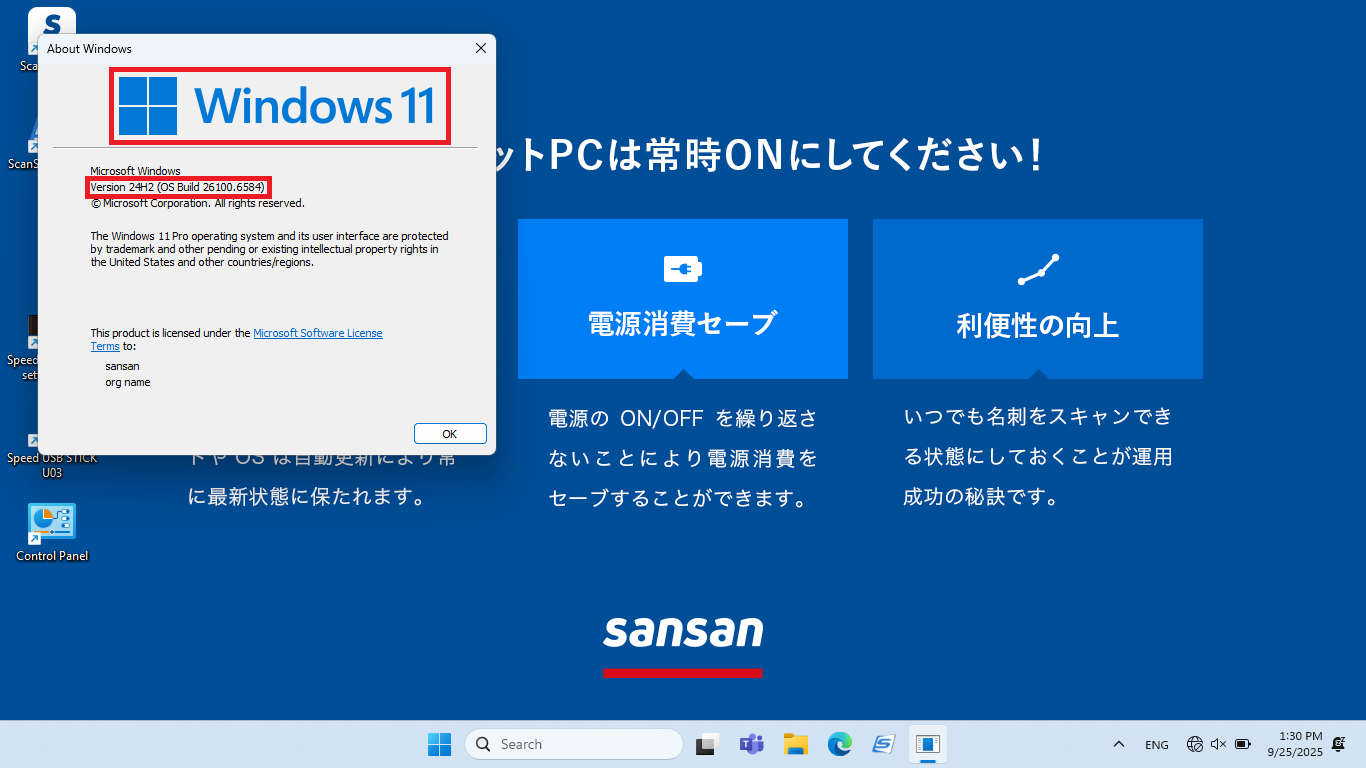The width and height of the screenshot is (1366, 768).
Task: Check the battery icon in the system tray
Action: click(x=1243, y=744)
